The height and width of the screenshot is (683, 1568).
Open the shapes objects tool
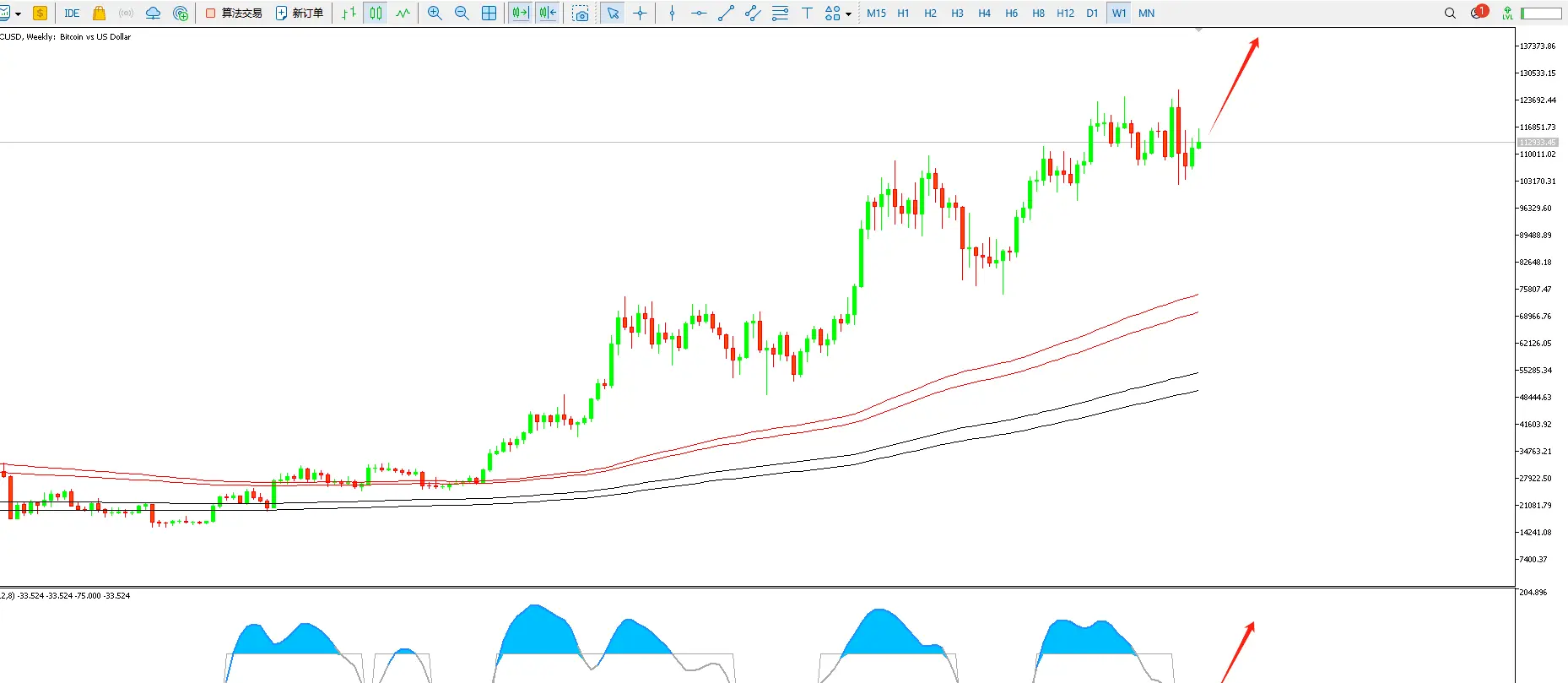coord(833,13)
